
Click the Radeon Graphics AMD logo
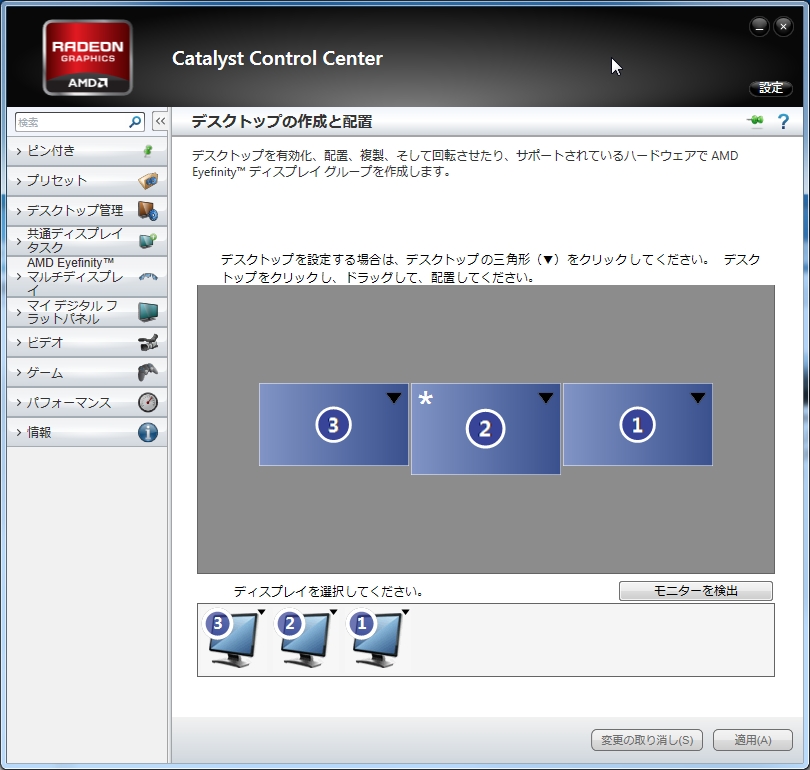click(x=88, y=57)
